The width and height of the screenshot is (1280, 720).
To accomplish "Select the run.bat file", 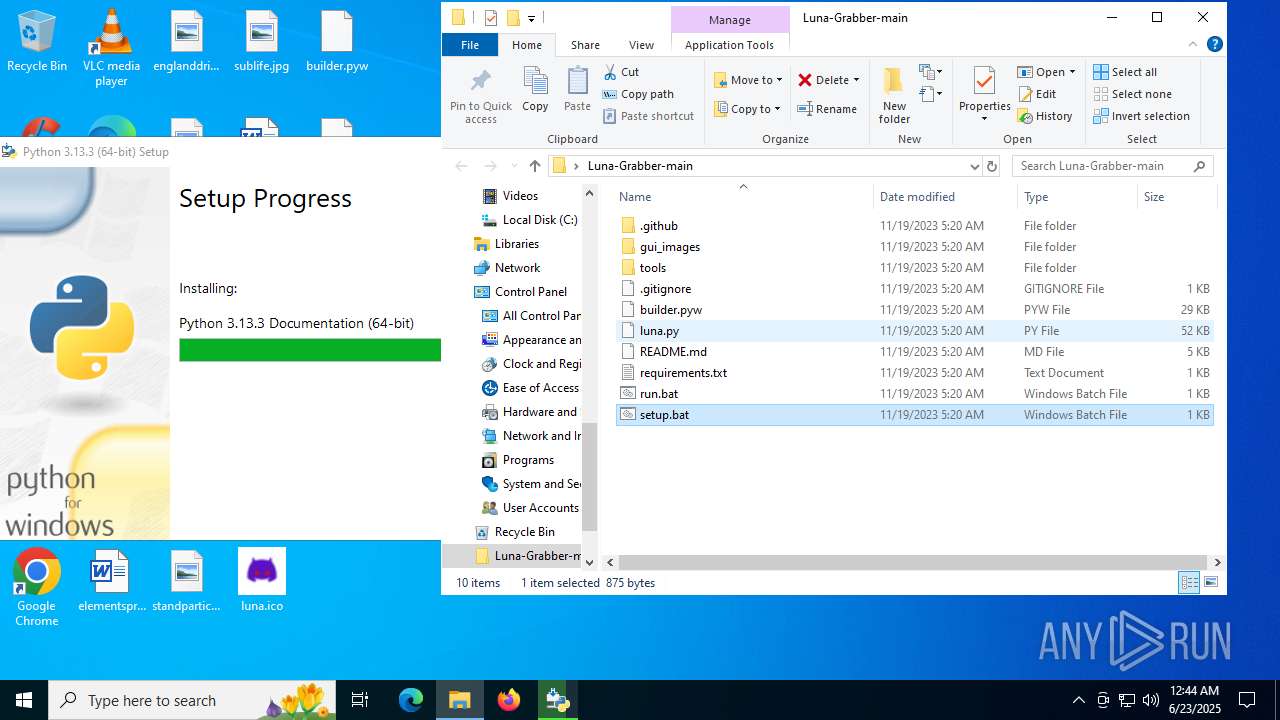I will [x=658, y=394].
